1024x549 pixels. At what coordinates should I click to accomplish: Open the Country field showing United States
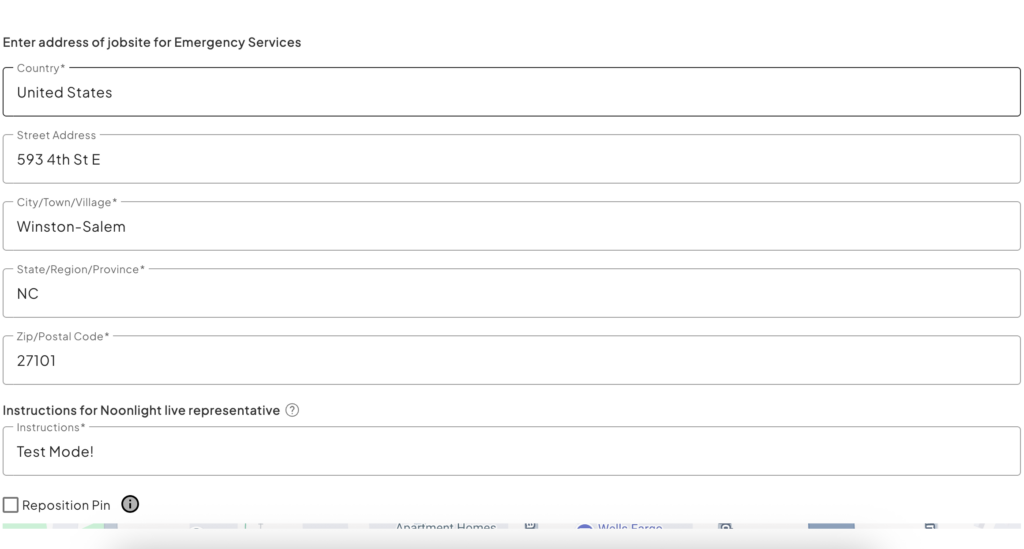[511, 92]
